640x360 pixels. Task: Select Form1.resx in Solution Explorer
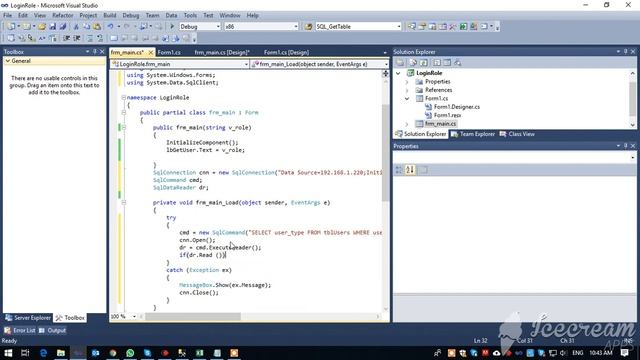[x=447, y=116]
